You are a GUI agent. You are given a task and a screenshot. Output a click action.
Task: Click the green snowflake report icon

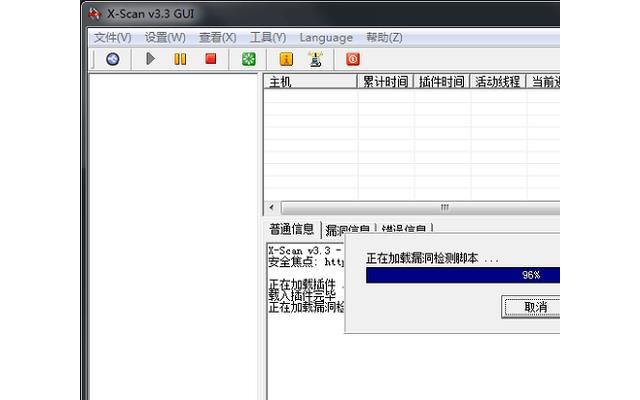[249, 59]
